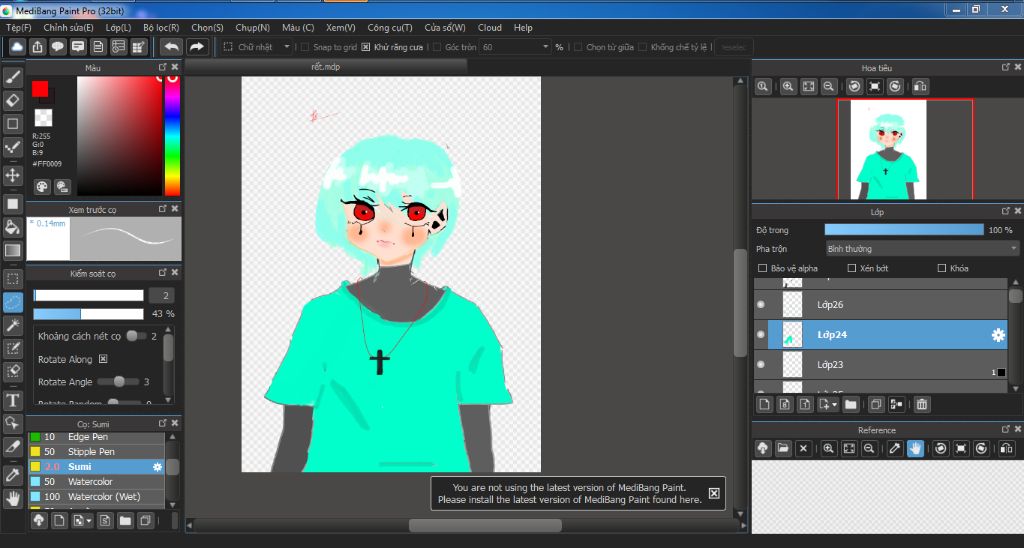1024x548 pixels.
Task: Enable Chọn từ giữa checkbox
Action: click(x=578, y=47)
